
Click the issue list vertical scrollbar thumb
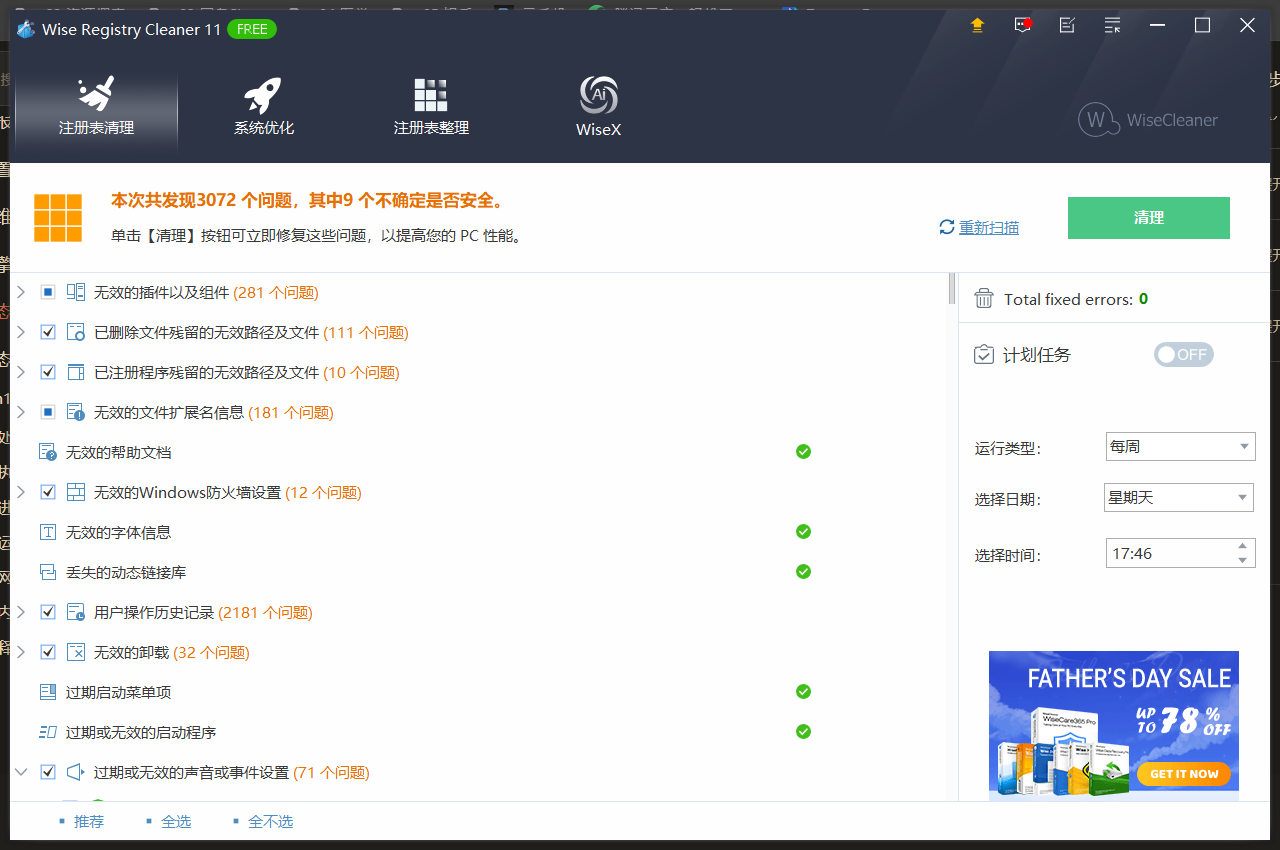952,288
